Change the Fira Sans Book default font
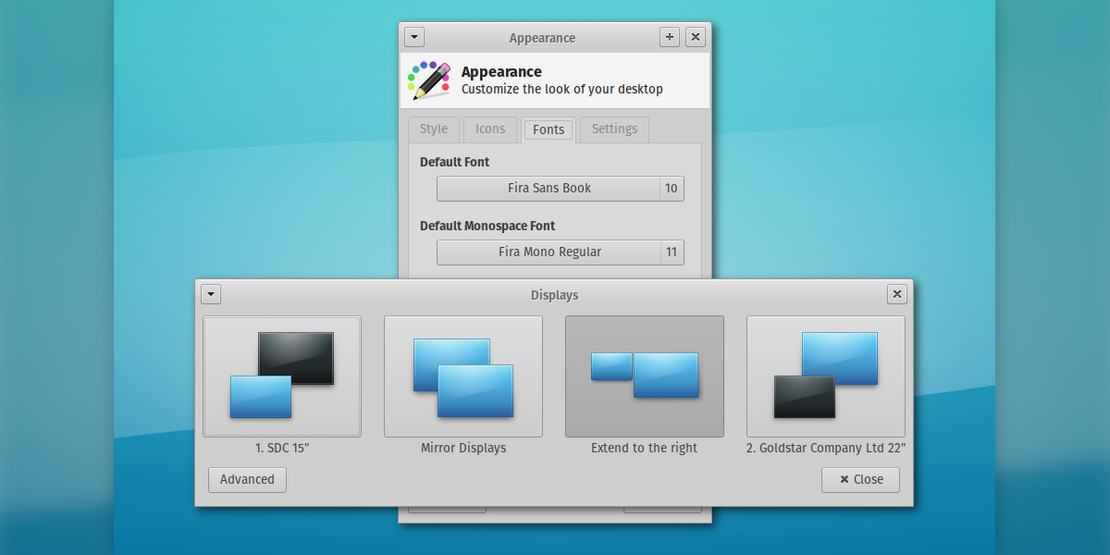 (560, 188)
